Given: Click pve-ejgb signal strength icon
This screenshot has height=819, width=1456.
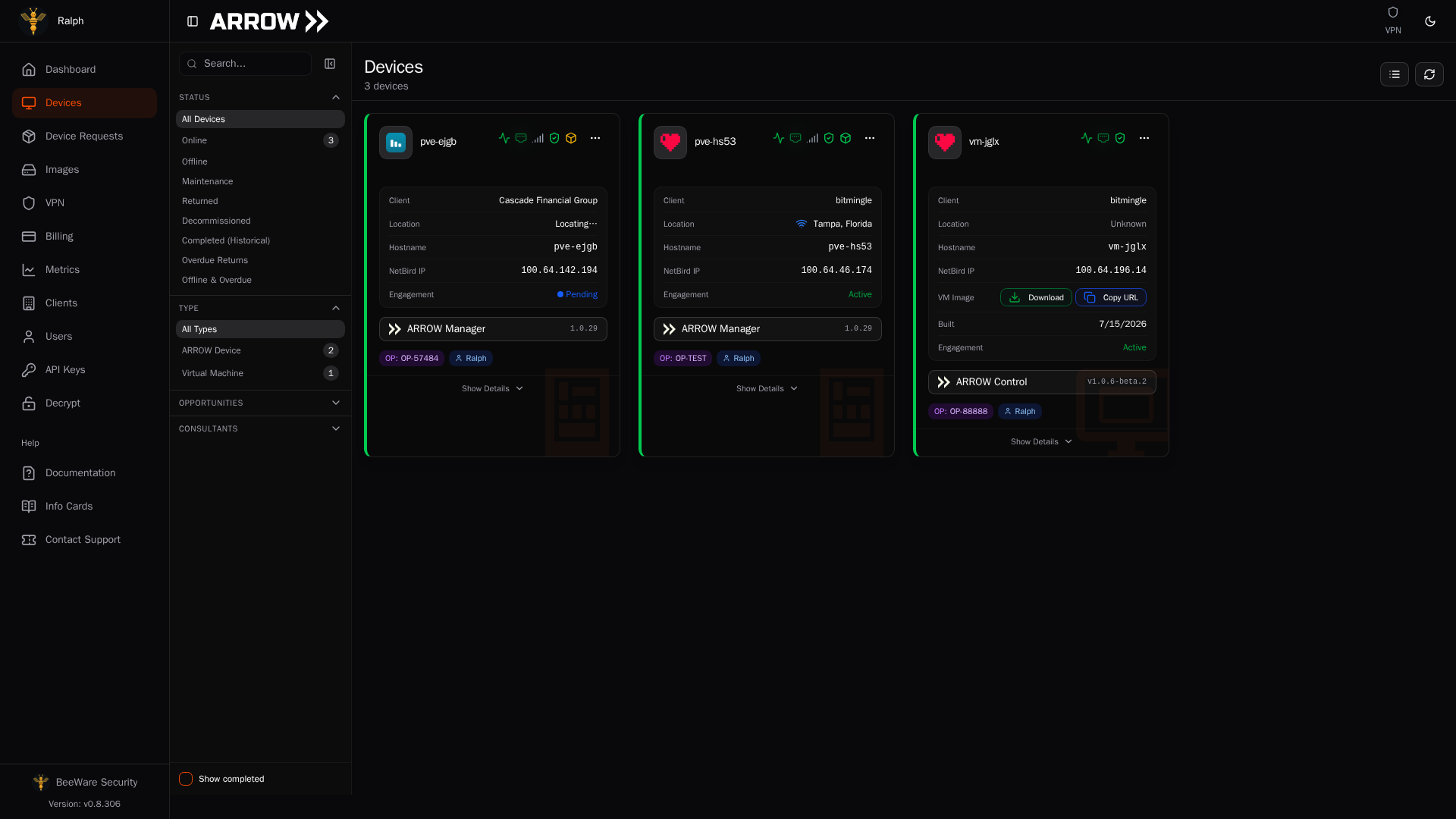Looking at the screenshot, I should 538,138.
